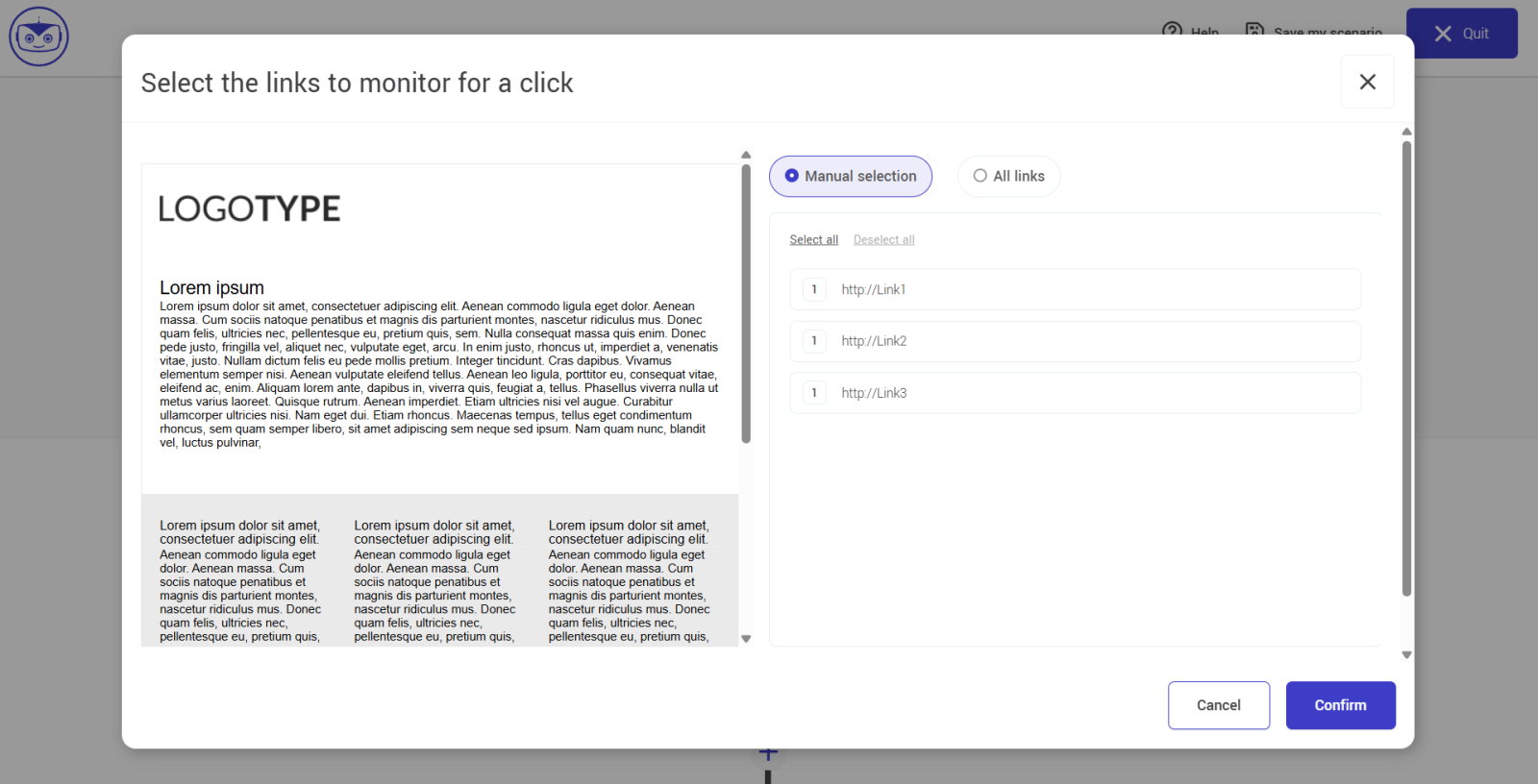Close the link monitoring dialog

click(1367, 82)
